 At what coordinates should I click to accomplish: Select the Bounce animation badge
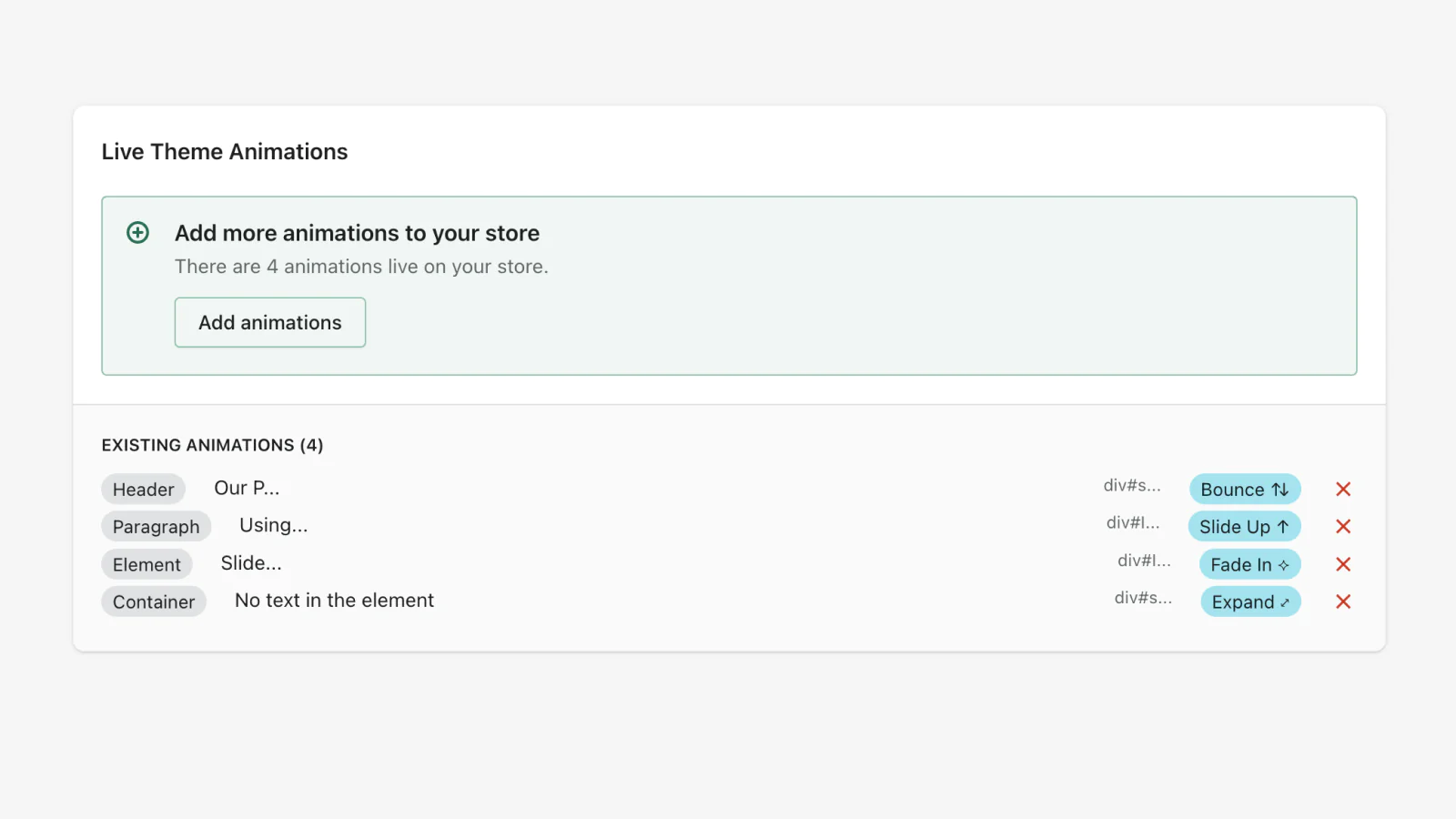pyautogui.click(x=1245, y=490)
